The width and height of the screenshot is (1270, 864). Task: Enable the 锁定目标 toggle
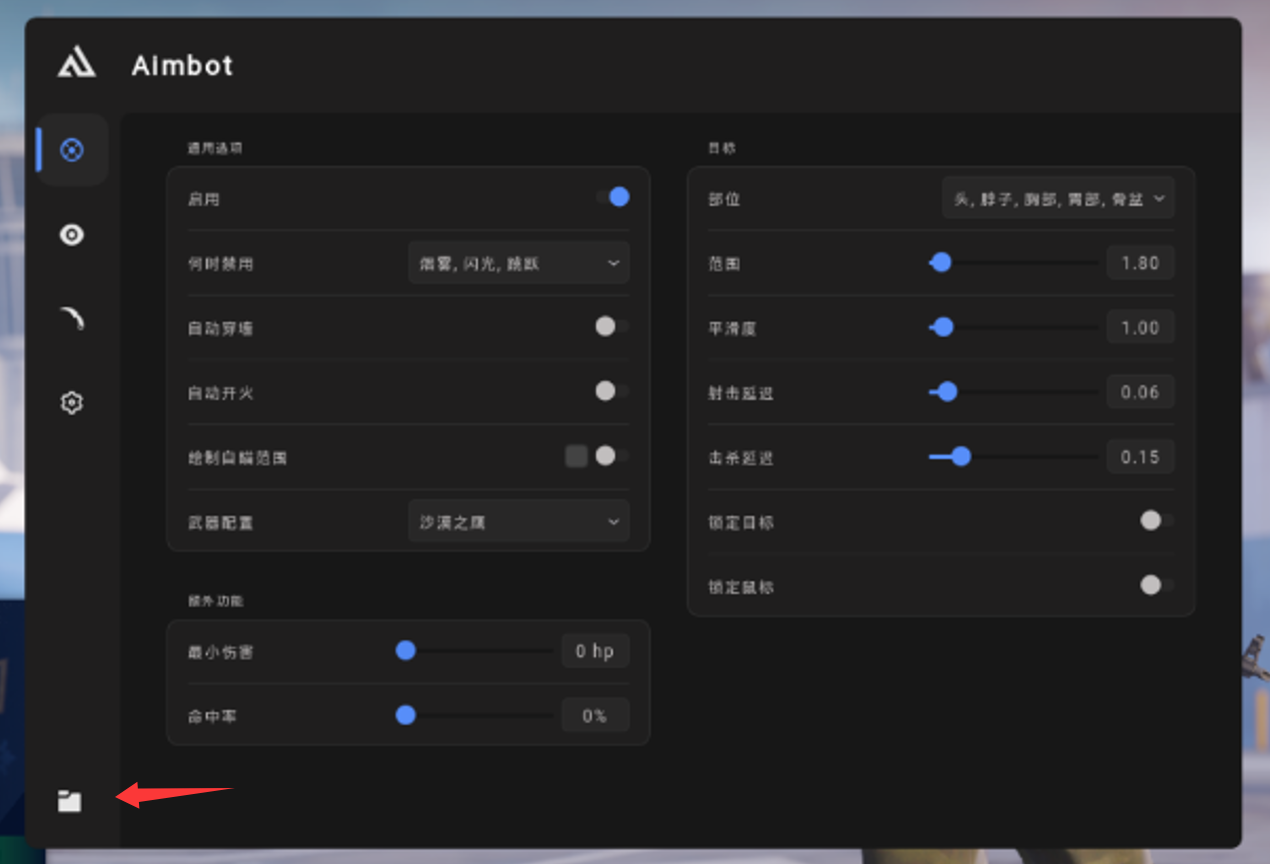(x=1156, y=520)
